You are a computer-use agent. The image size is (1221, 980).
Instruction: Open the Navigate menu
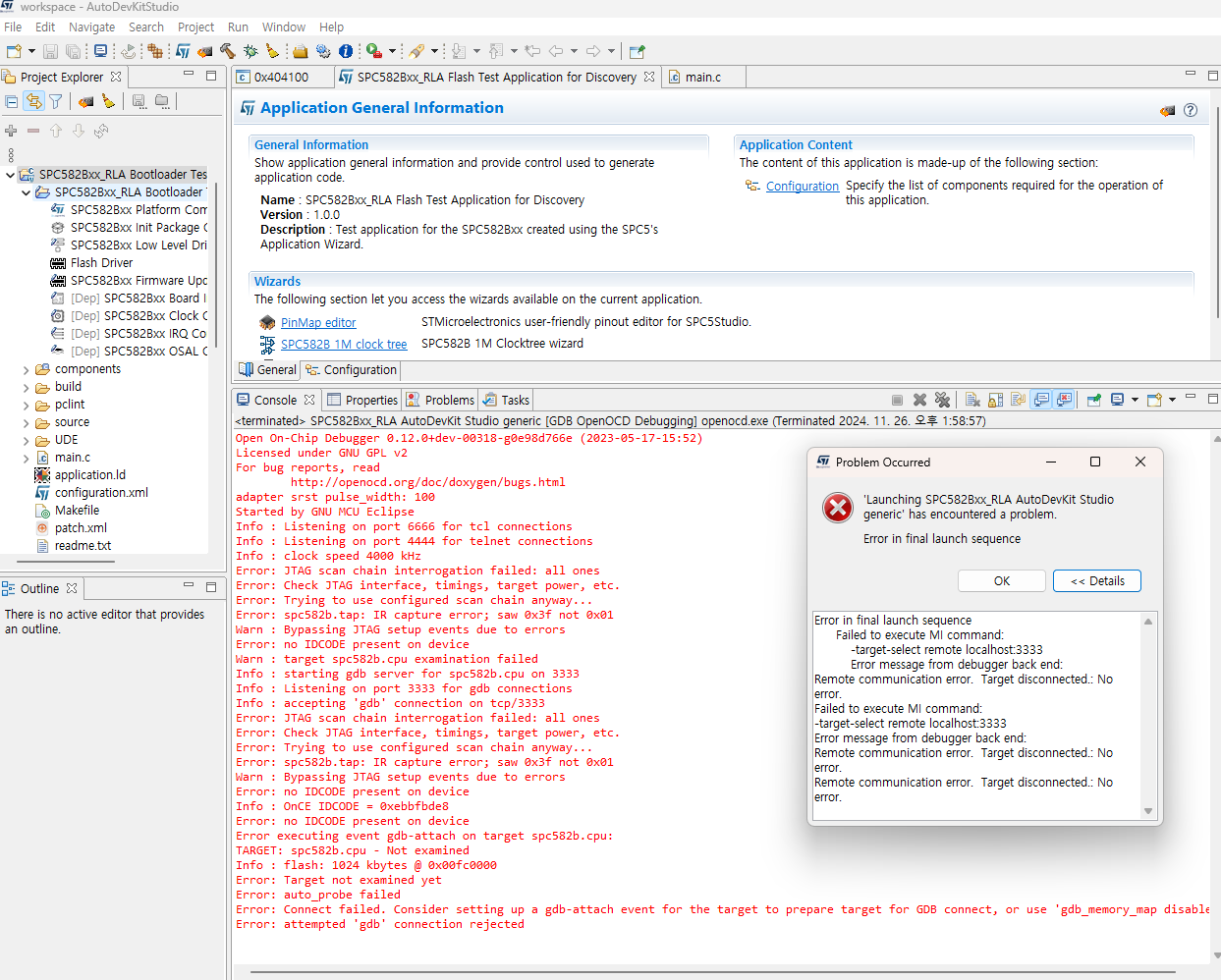click(x=91, y=27)
